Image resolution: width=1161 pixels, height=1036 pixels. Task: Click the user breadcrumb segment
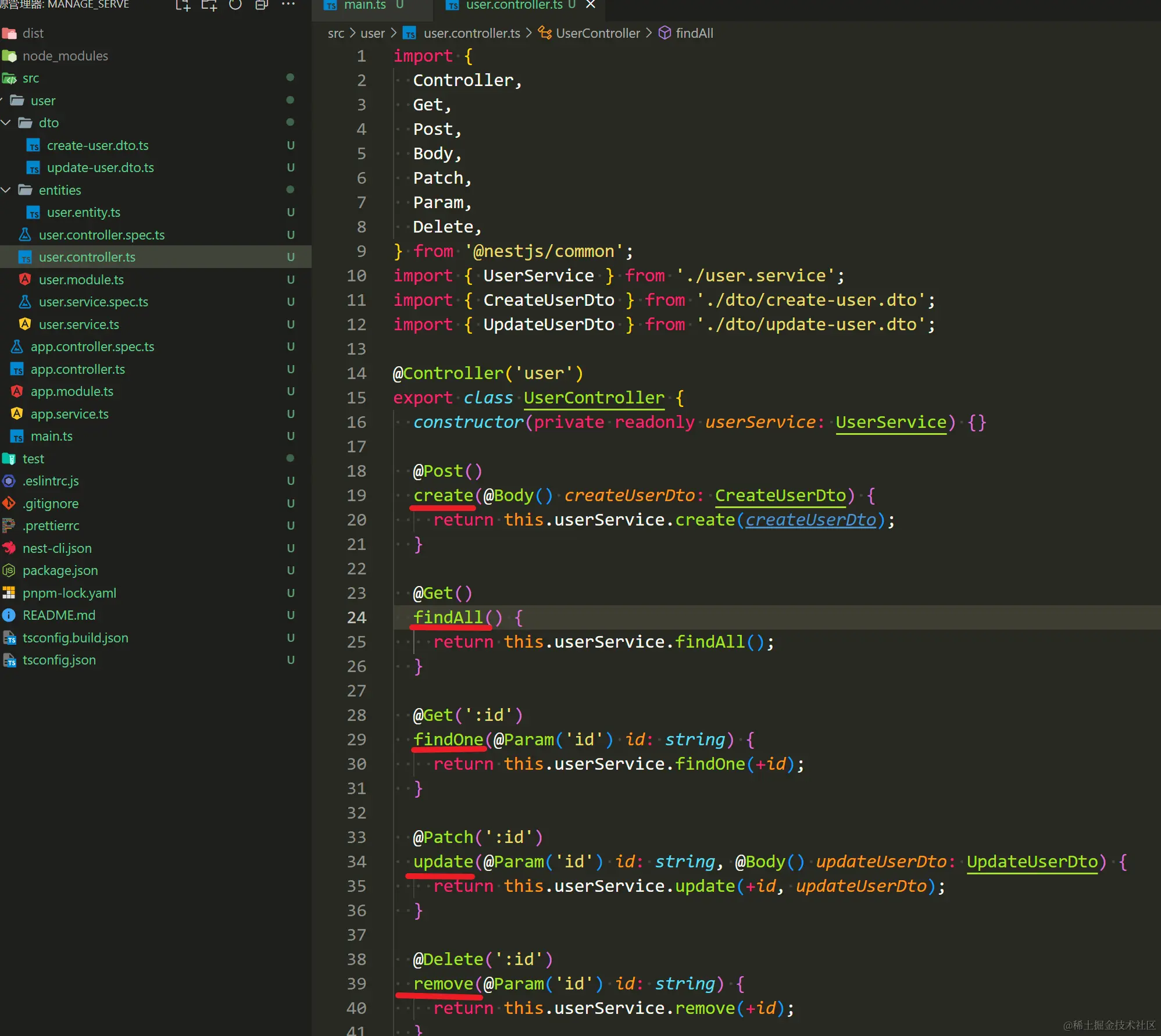point(373,34)
